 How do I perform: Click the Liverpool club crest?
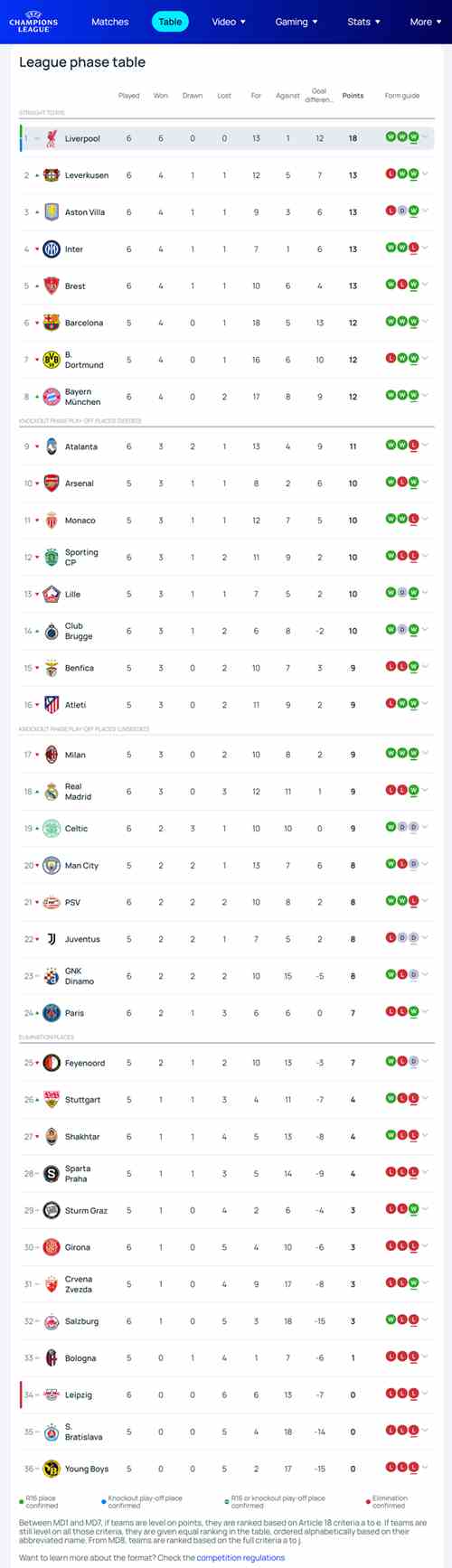click(52, 138)
